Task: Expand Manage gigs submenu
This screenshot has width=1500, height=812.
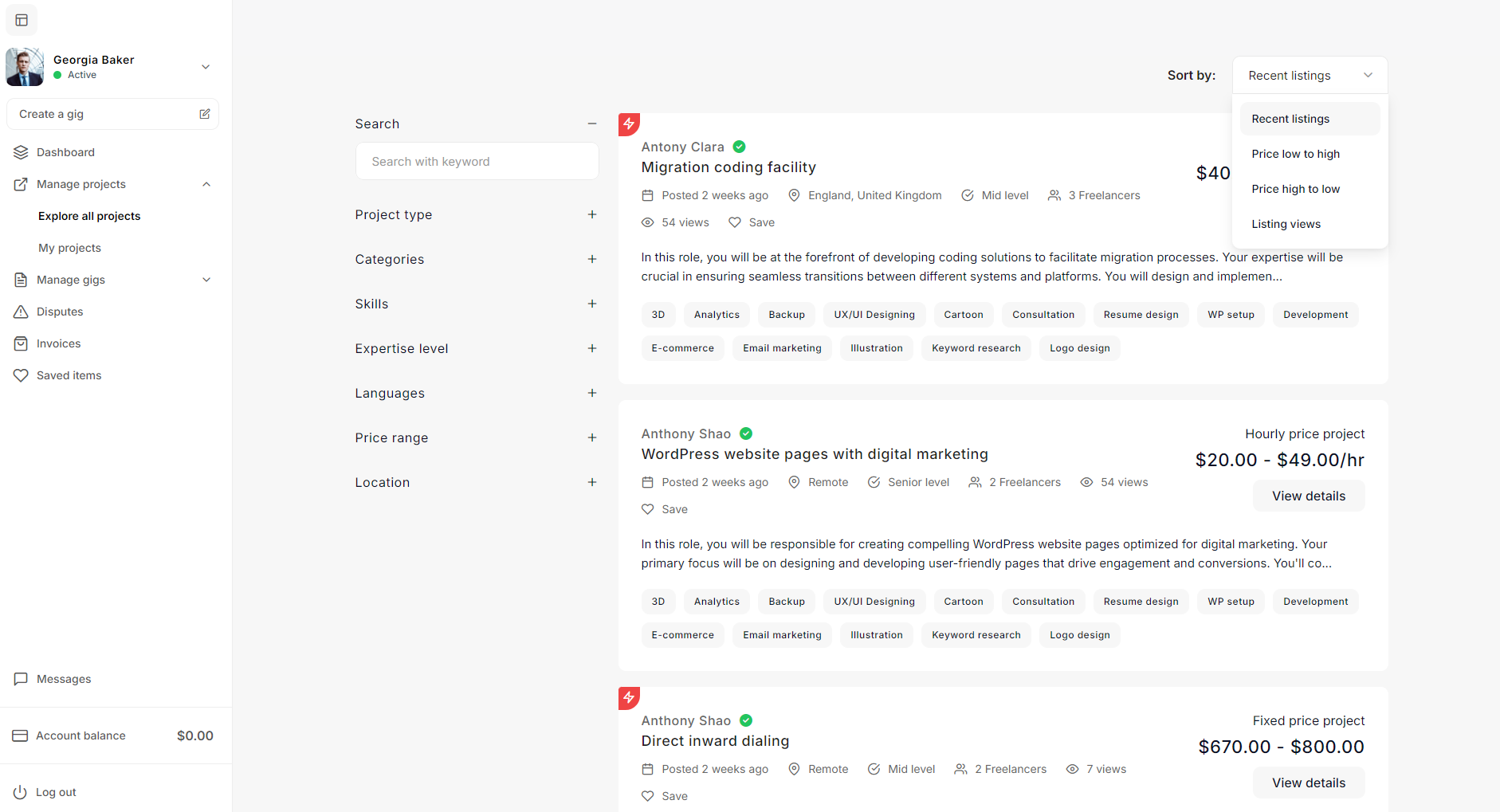Action: (x=206, y=280)
